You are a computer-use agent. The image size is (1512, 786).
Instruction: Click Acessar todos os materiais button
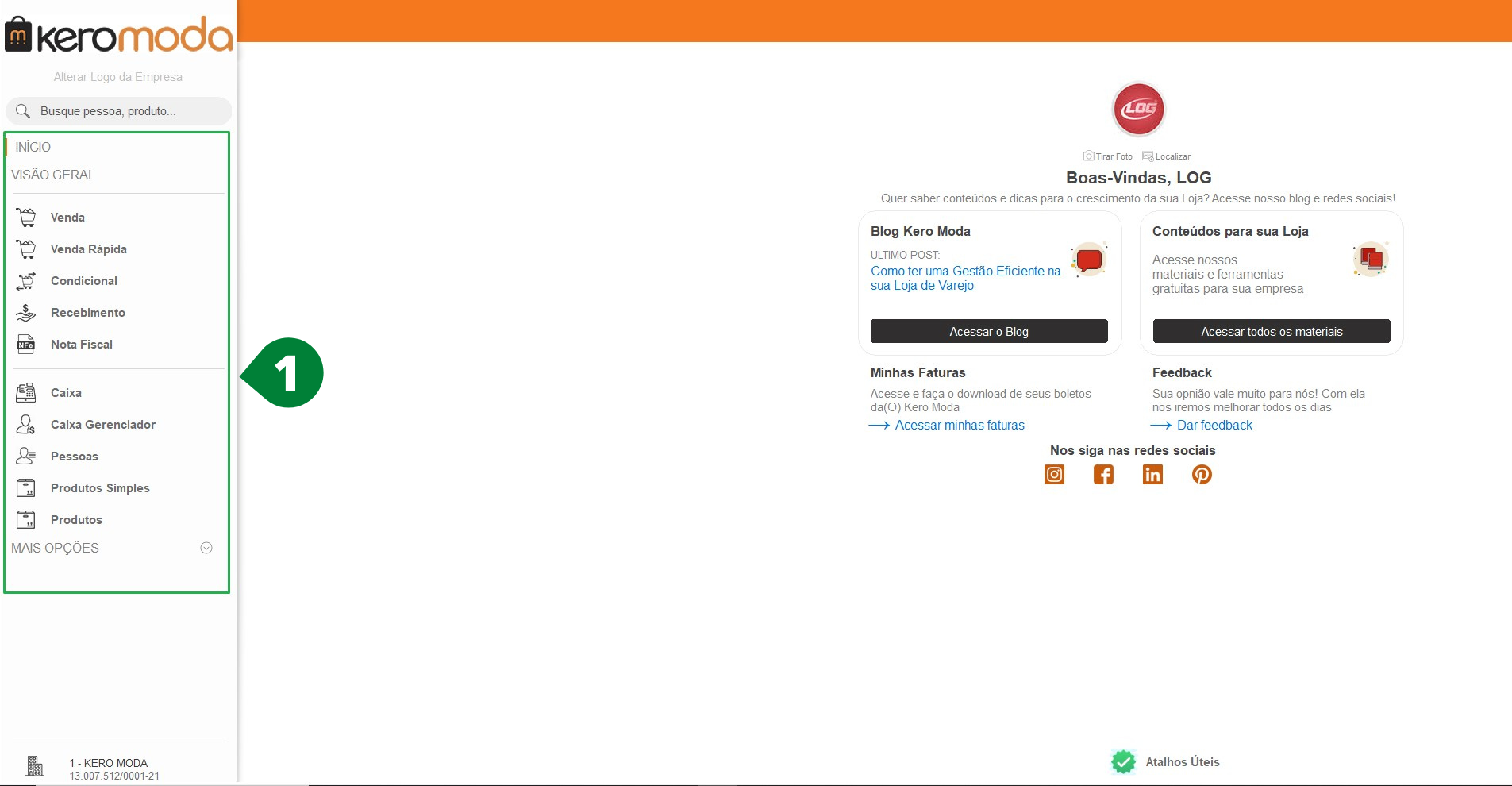tap(1272, 331)
